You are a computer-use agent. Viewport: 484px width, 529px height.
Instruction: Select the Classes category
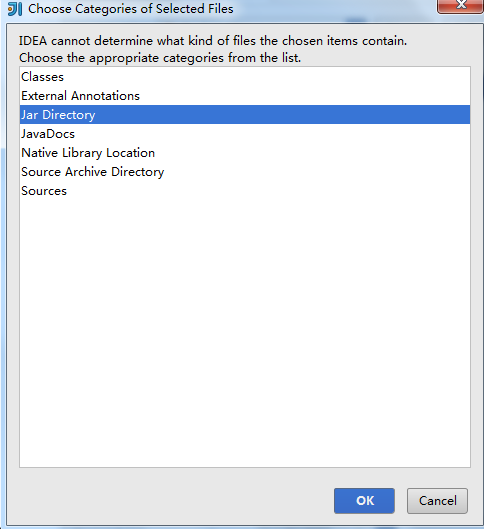pos(245,77)
